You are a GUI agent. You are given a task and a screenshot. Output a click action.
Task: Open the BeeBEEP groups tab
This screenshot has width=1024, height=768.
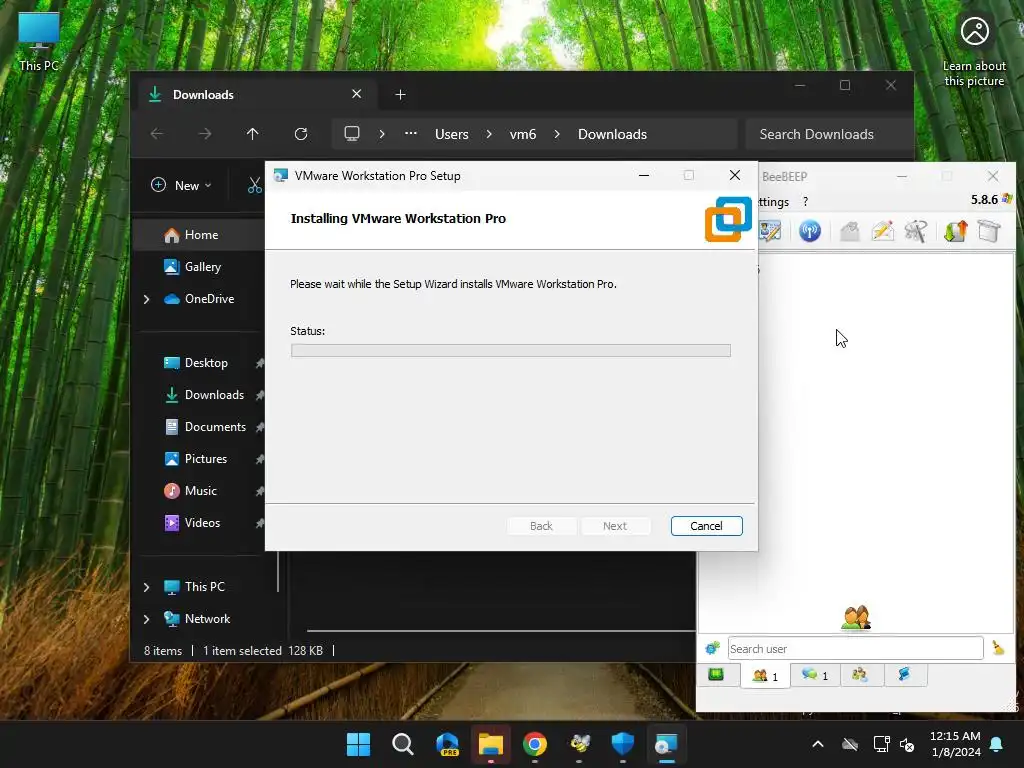(860, 675)
